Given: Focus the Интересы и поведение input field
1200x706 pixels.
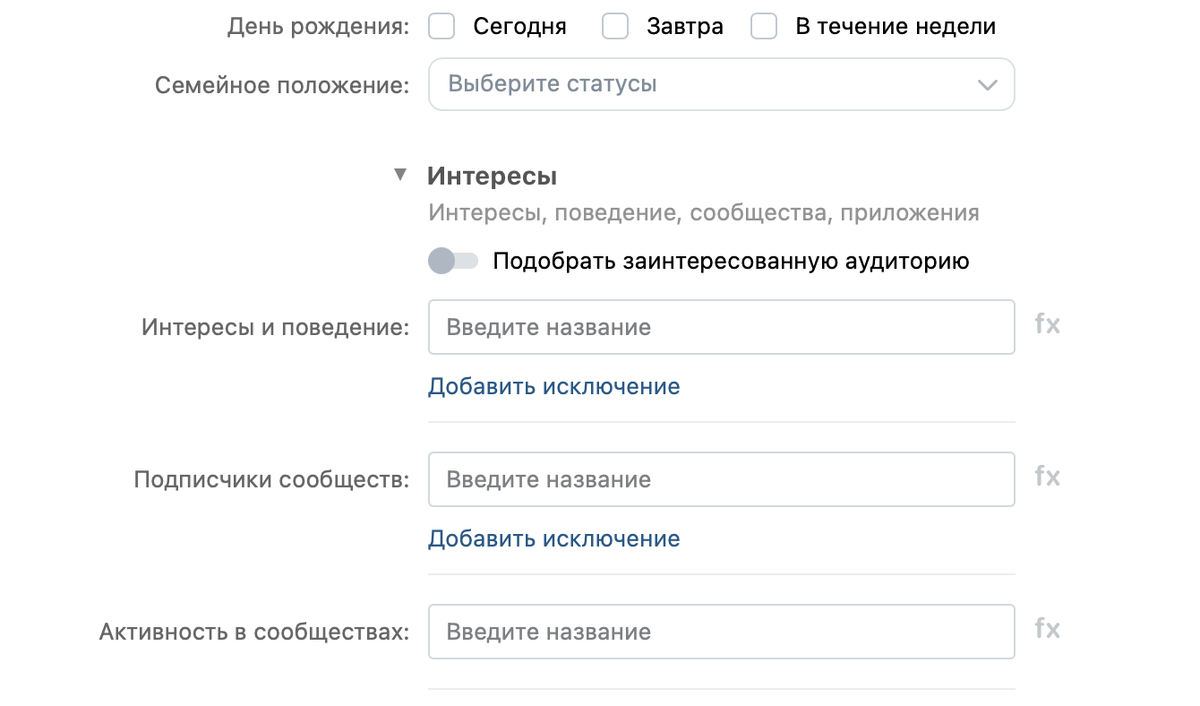Looking at the screenshot, I should (721, 327).
